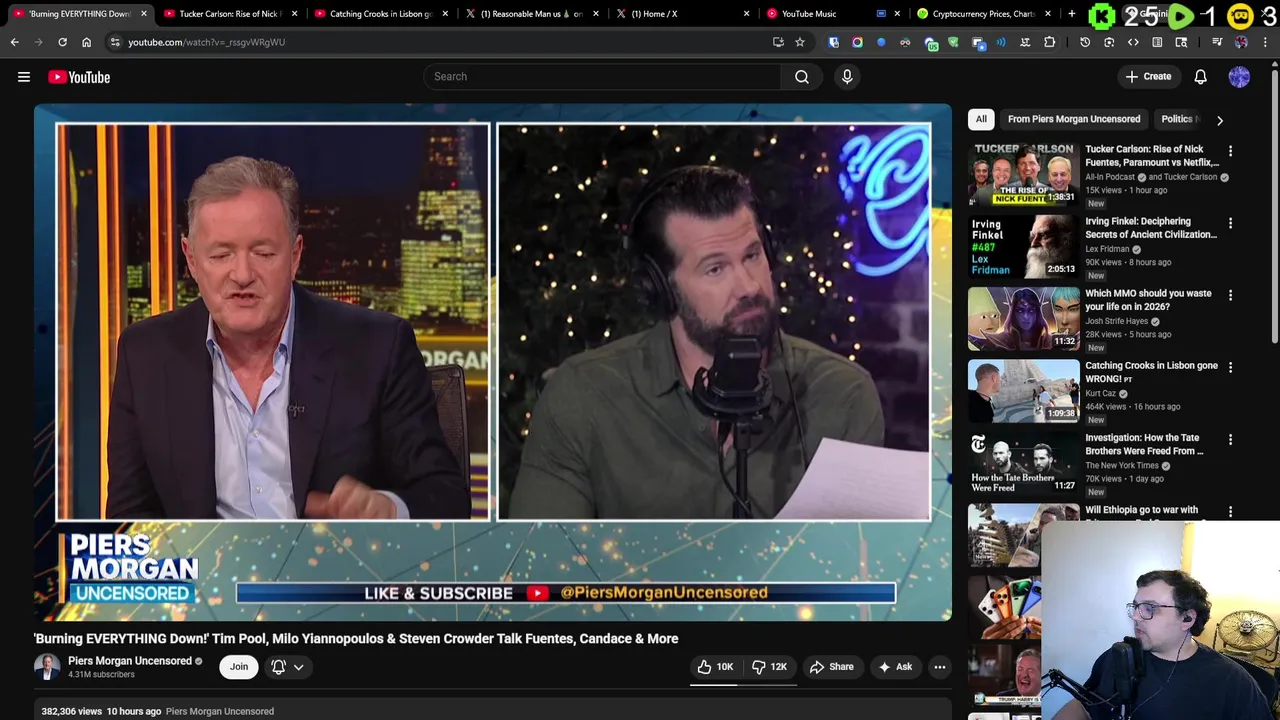Open the Ask AI button

(895, 667)
